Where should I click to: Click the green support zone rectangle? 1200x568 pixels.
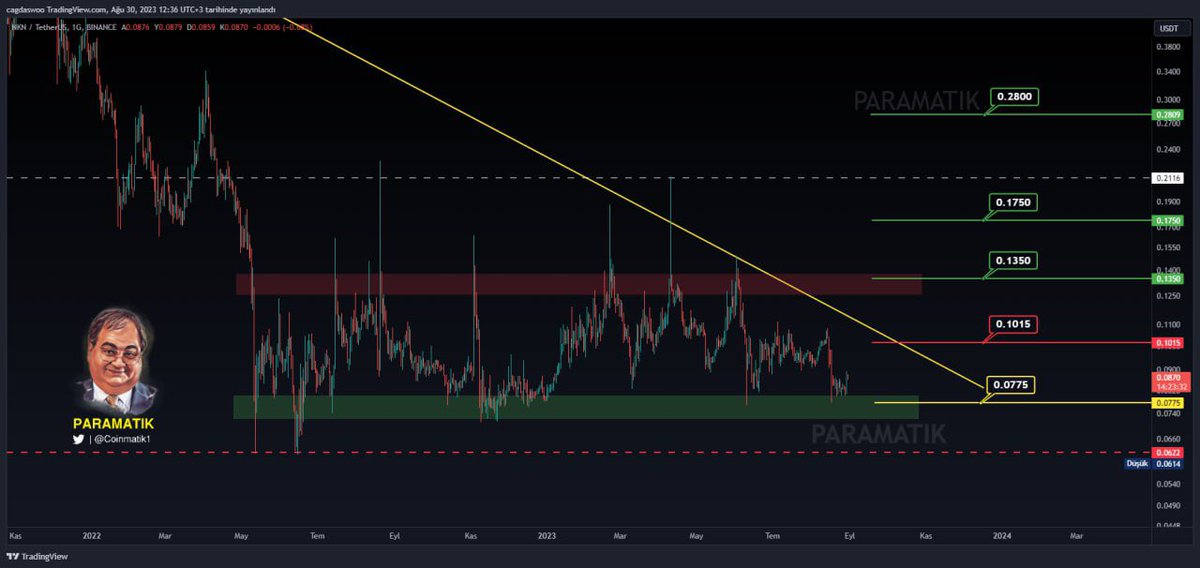575,407
